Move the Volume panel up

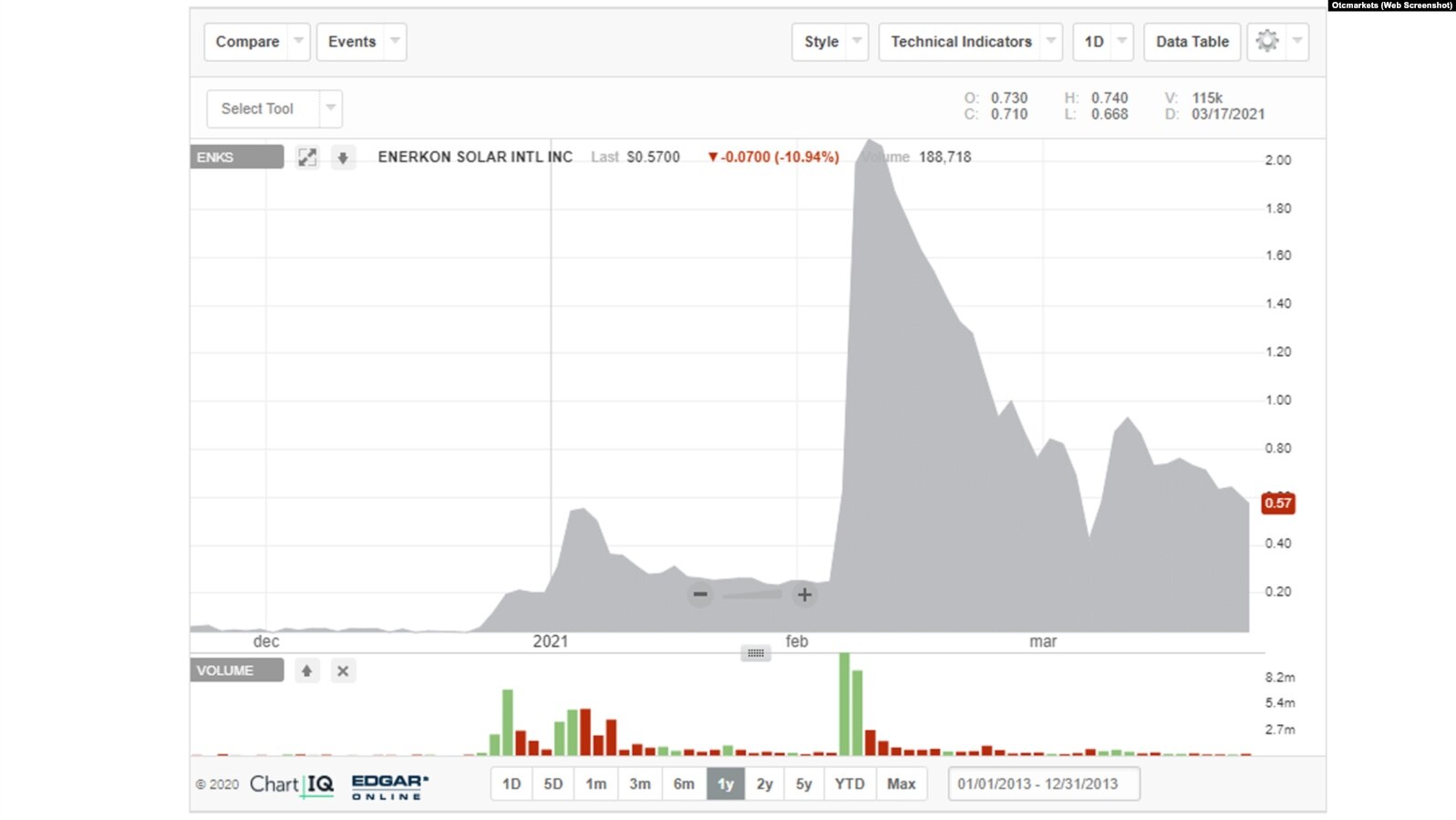coord(307,670)
